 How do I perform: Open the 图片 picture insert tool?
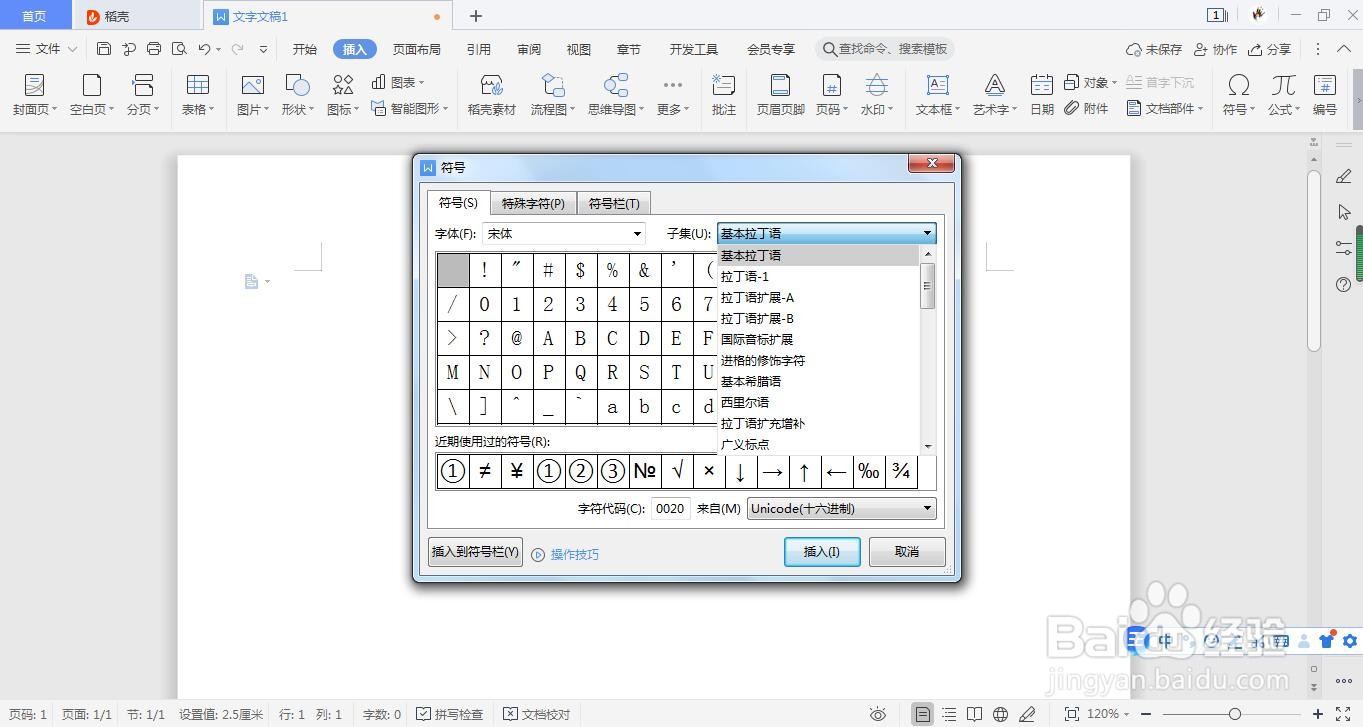[x=251, y=95]
